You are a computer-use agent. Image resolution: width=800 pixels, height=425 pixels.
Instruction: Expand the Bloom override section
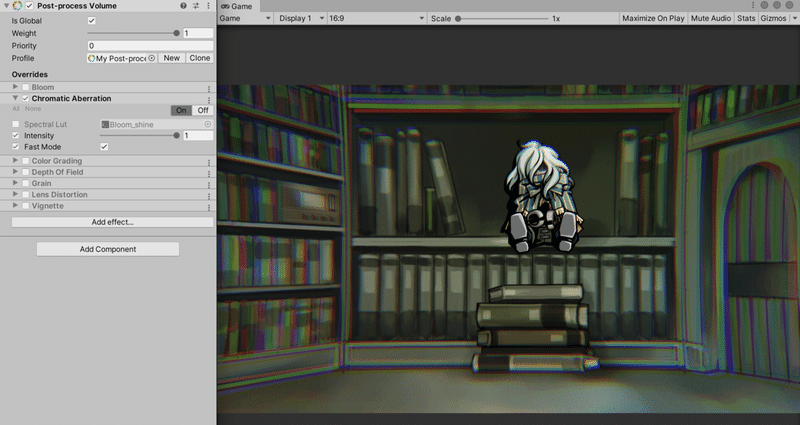[x=15, y=87]
